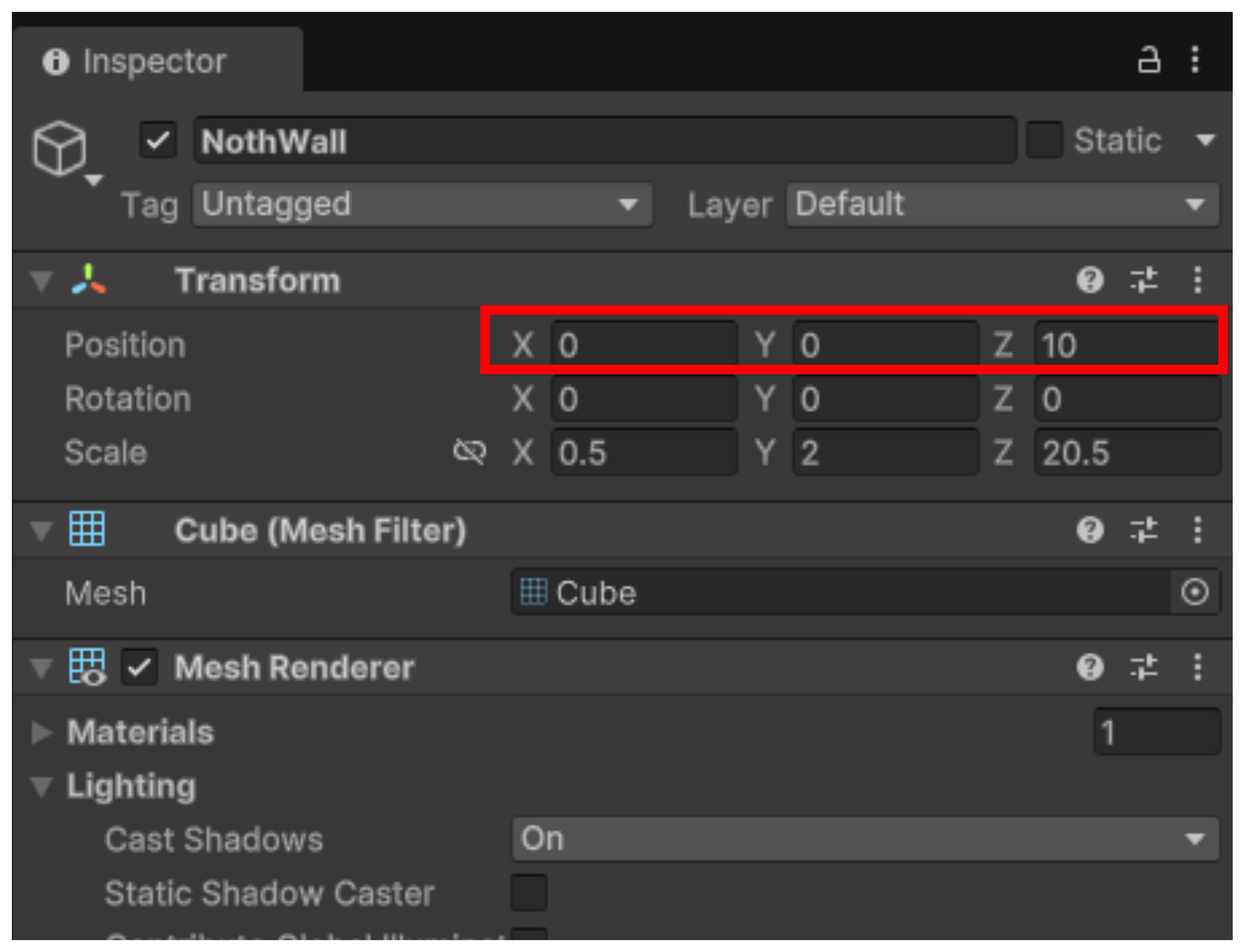Open the Tag dropdown showing Untagged
1245x952 pixels.
coord(422,205)
